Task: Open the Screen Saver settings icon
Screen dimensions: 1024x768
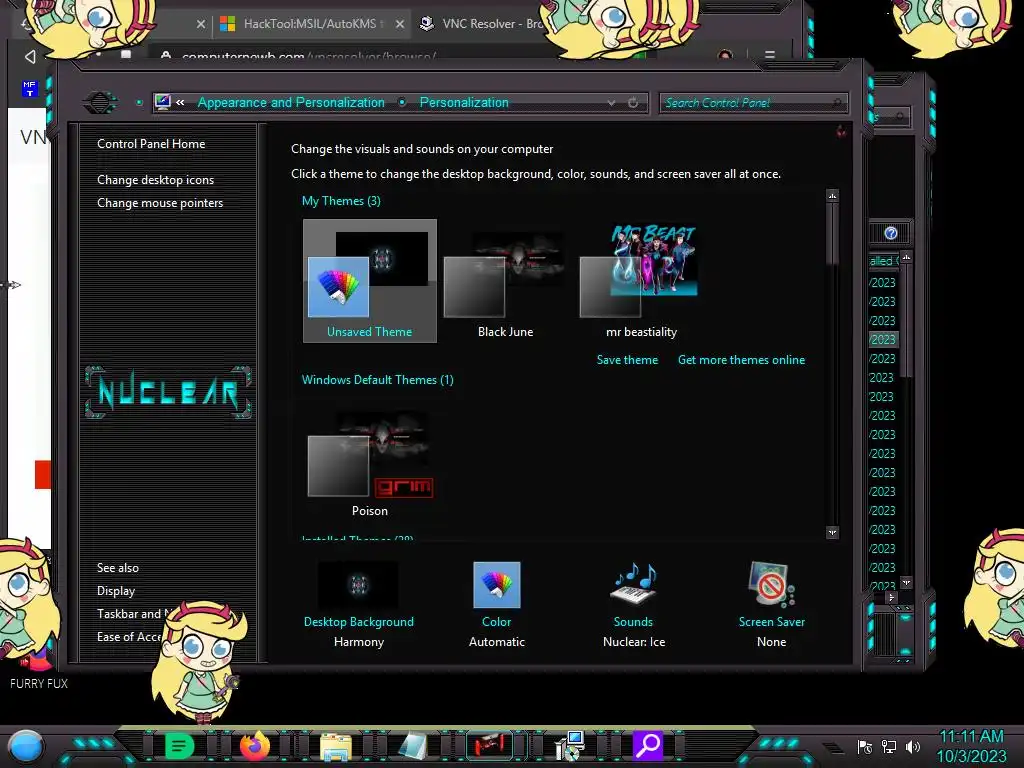Action: (771, 583)
